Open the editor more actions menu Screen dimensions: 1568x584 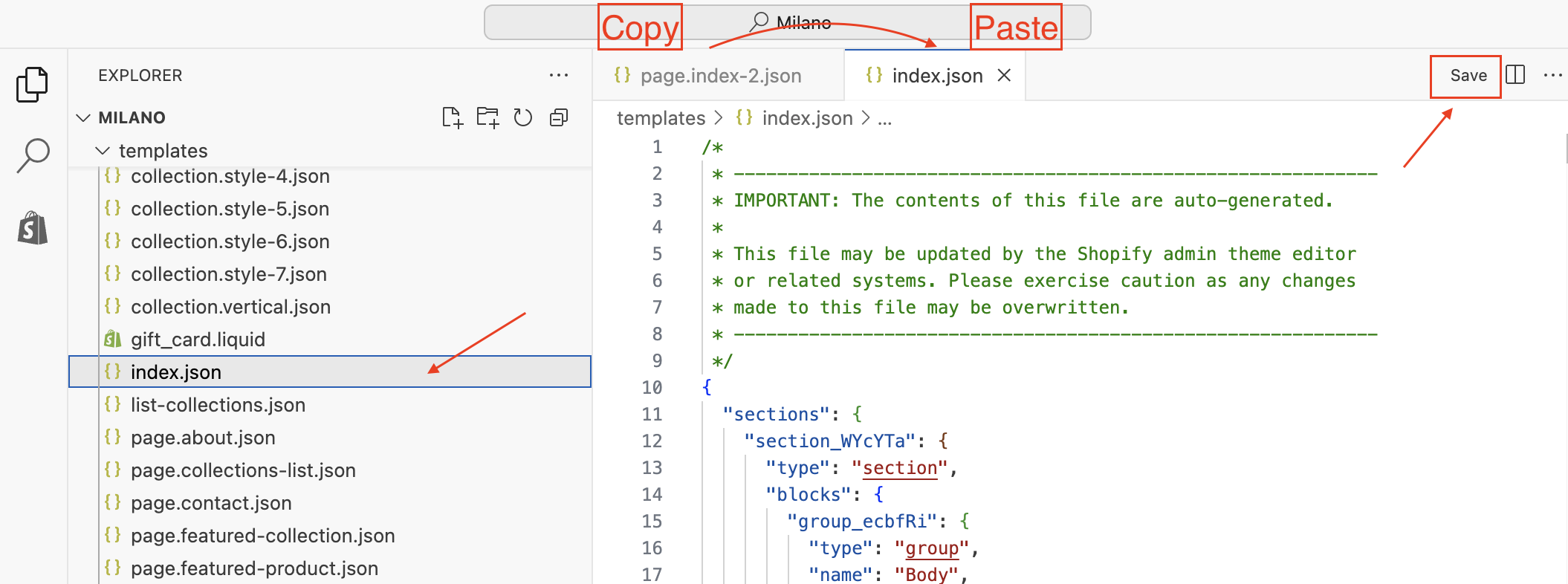click(1552, 75)
